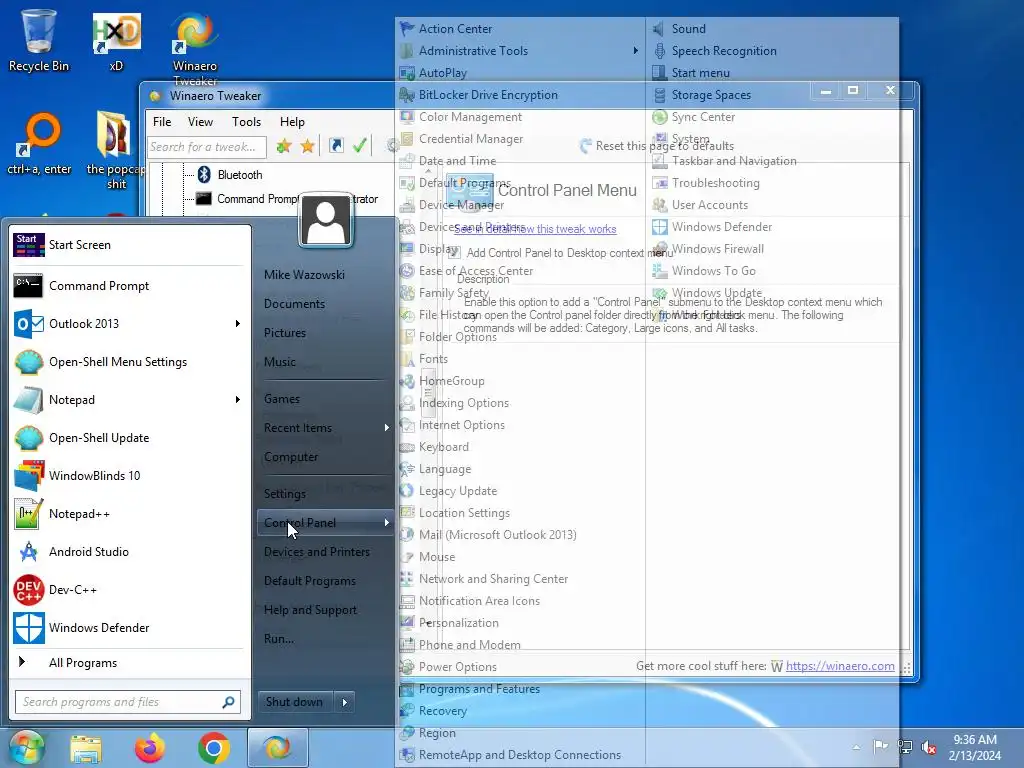Launch Dev-C++ from start menu
Viewport: 1024px width, 768px height.
click(129, 590)
